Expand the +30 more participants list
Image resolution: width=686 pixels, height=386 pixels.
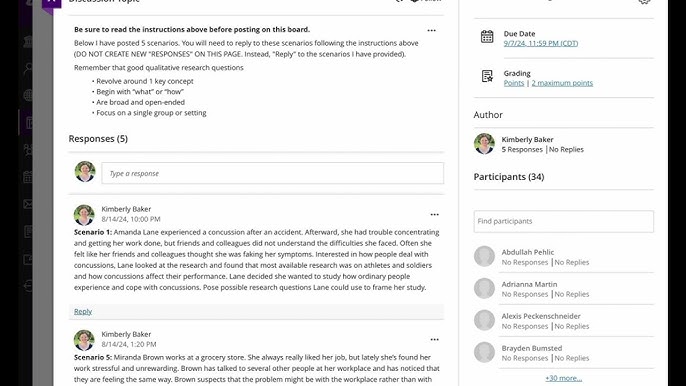click(564, 378)
